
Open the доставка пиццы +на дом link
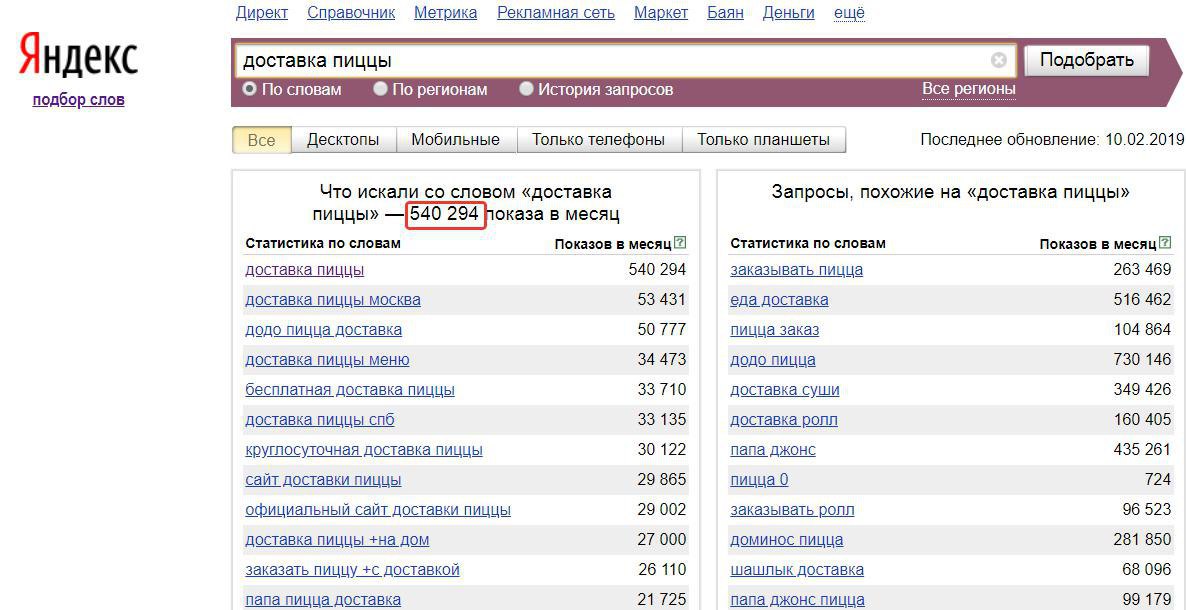tap(337, 540)
